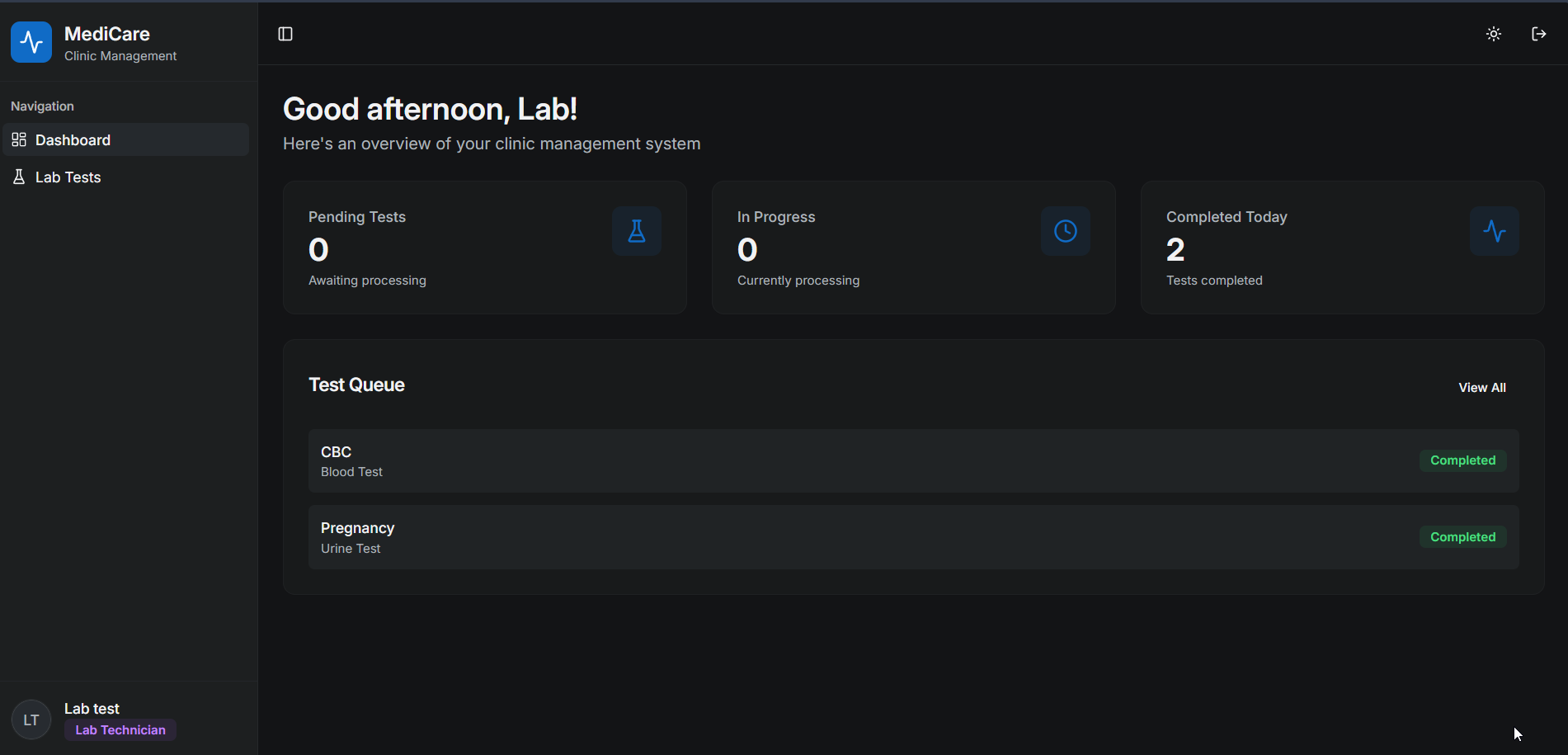Screen dimensions: 1568x755
Task: Click the Dashboard grid icon in the sidebar
Action: pyautogui.click(x=19, y=140)
